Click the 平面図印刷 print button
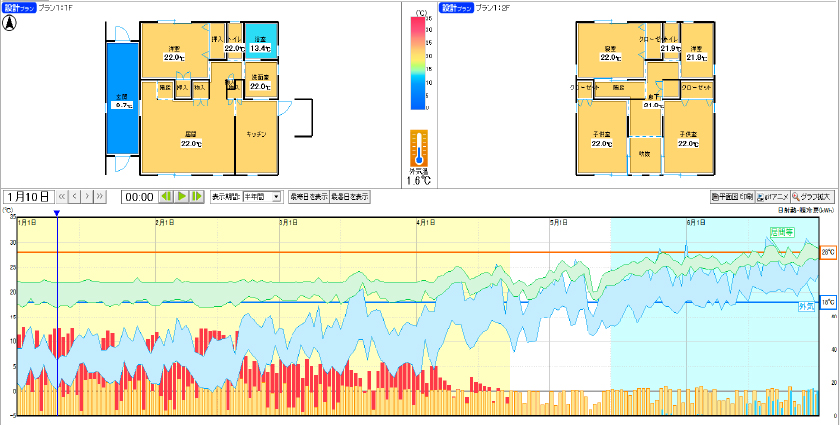 (x=731, y=197)
